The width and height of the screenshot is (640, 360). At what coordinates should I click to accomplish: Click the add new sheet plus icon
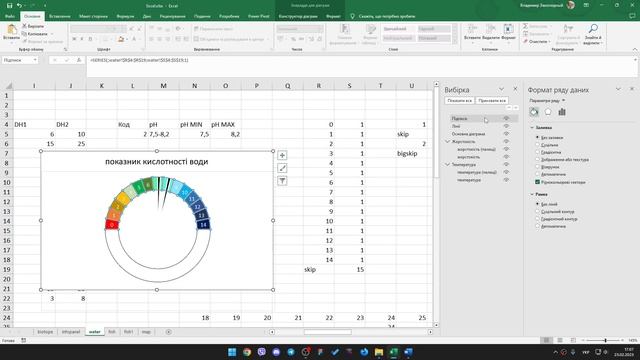[169, 332]
